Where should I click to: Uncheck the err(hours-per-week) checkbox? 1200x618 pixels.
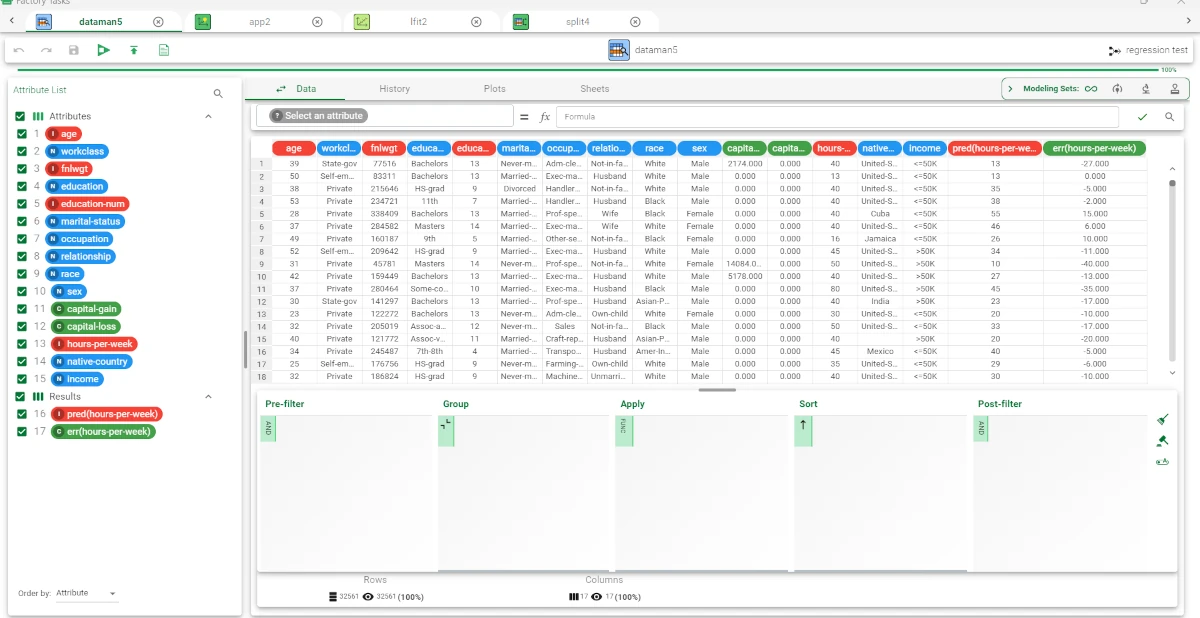tap(21, 431)
